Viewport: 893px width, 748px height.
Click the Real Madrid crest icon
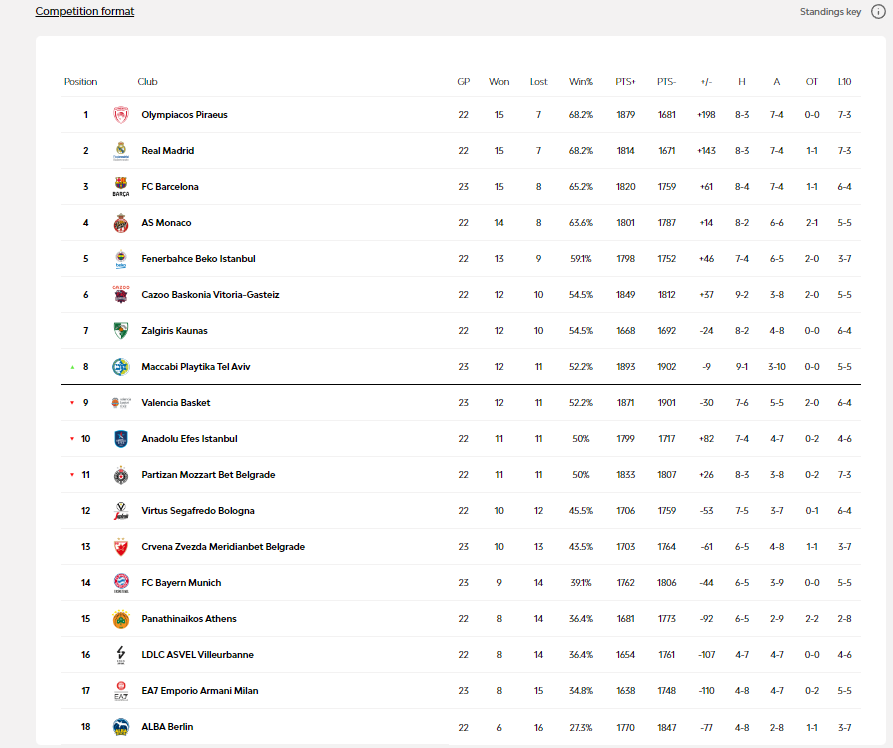click(x=121, y=151)
